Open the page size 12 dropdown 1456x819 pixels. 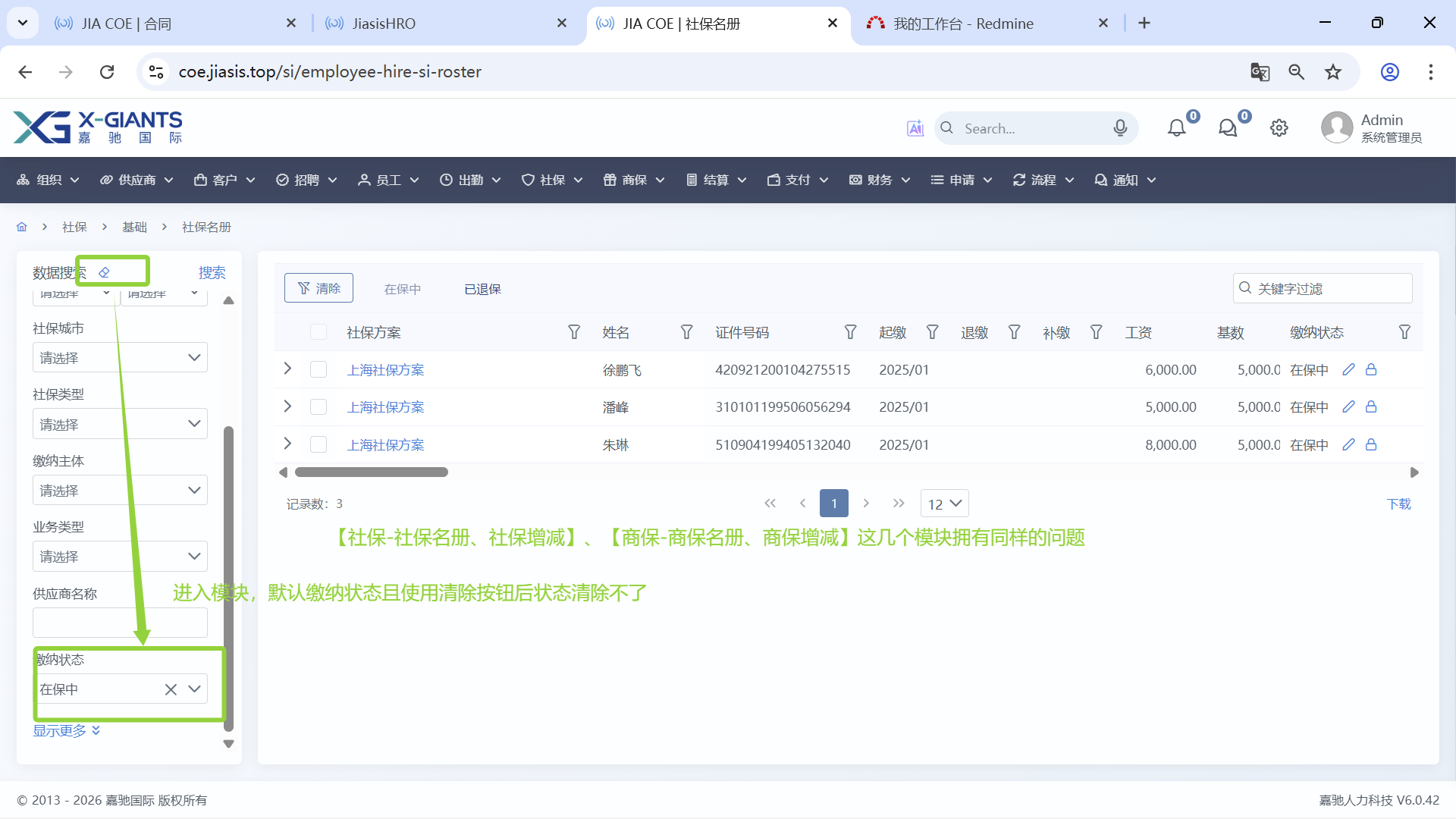(944, 504)
